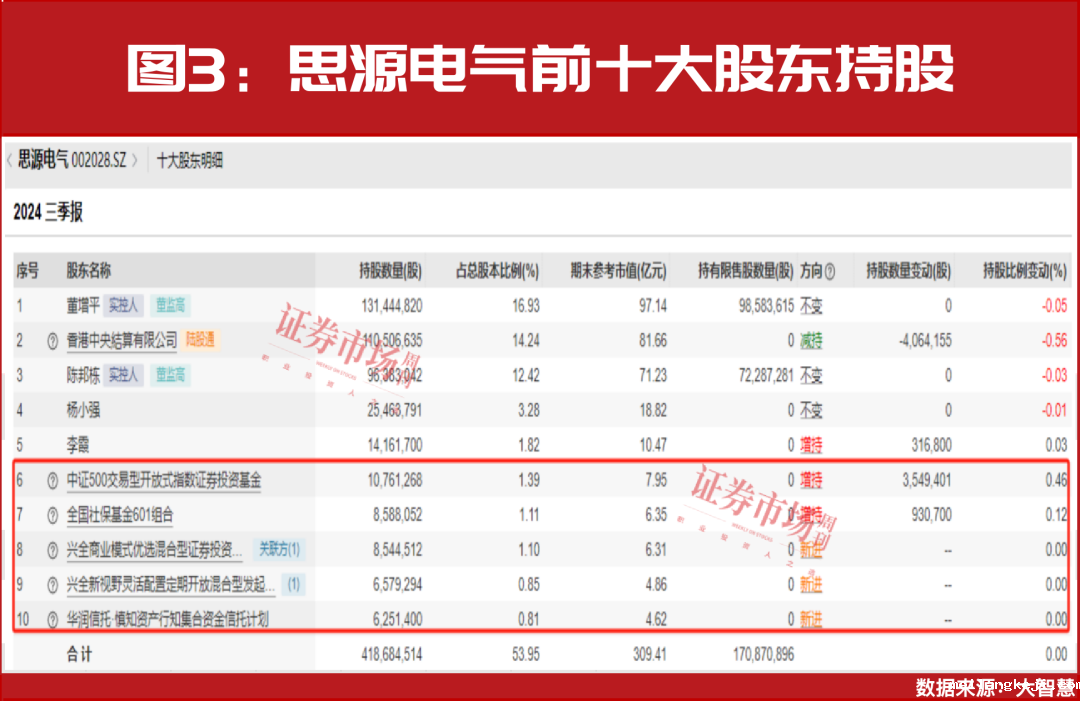
Task: Select shareholder name 杨小强
Action: tap(83, 410)
